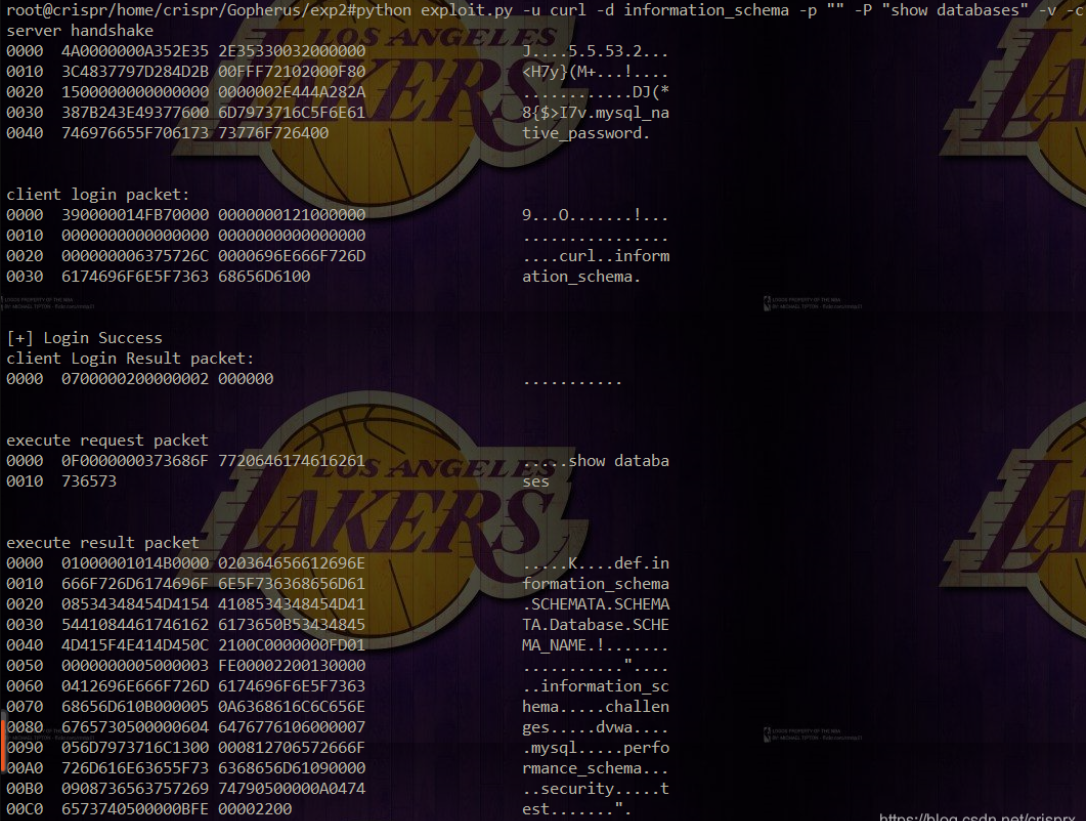The width and height of the screenshot is (1086, 821).
Task: Click ASCII text '.mysql.....perfo'
Action: pos(596,748)
